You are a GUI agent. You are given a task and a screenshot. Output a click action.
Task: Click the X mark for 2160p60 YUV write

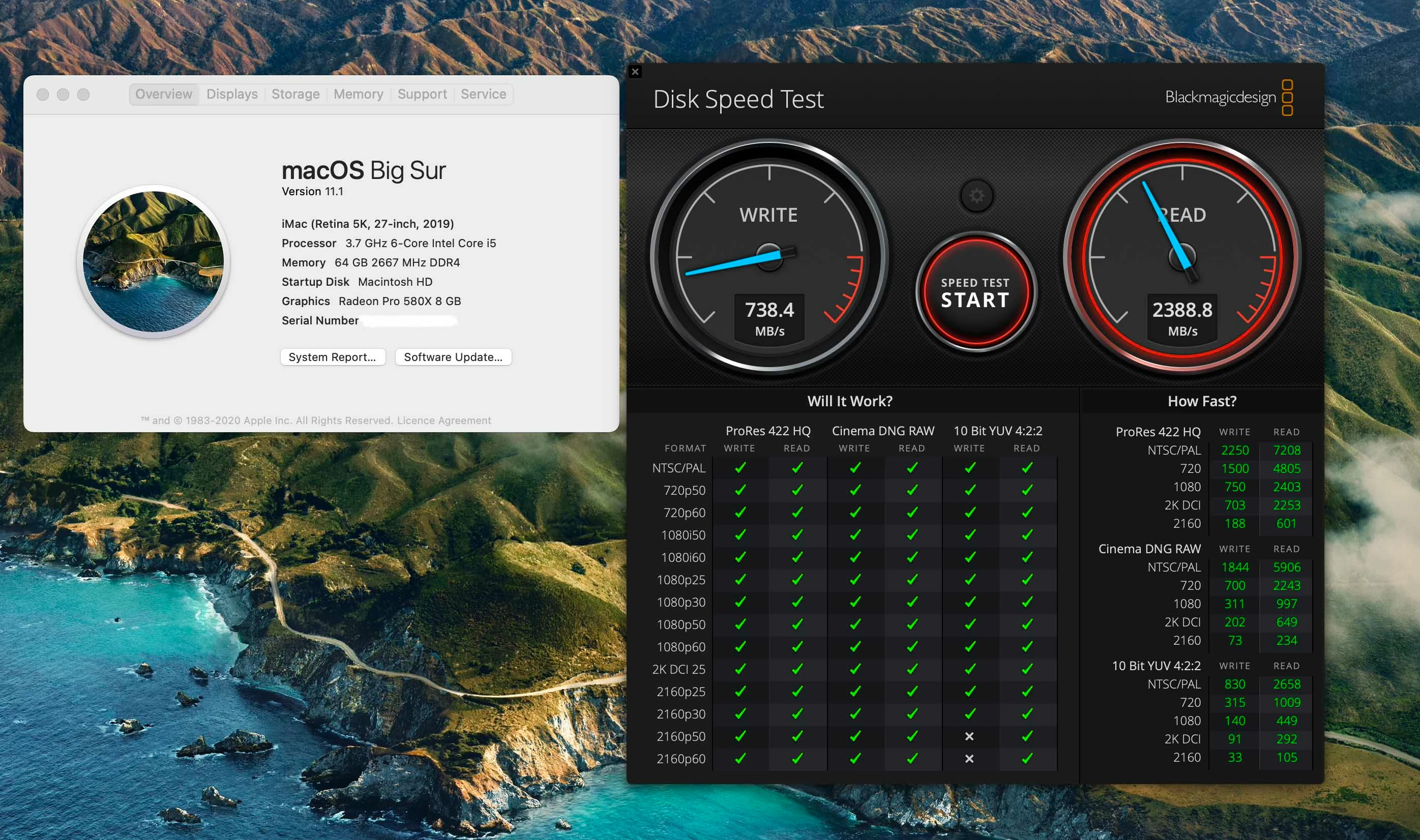pyautogui.click(x=969, y=759)
